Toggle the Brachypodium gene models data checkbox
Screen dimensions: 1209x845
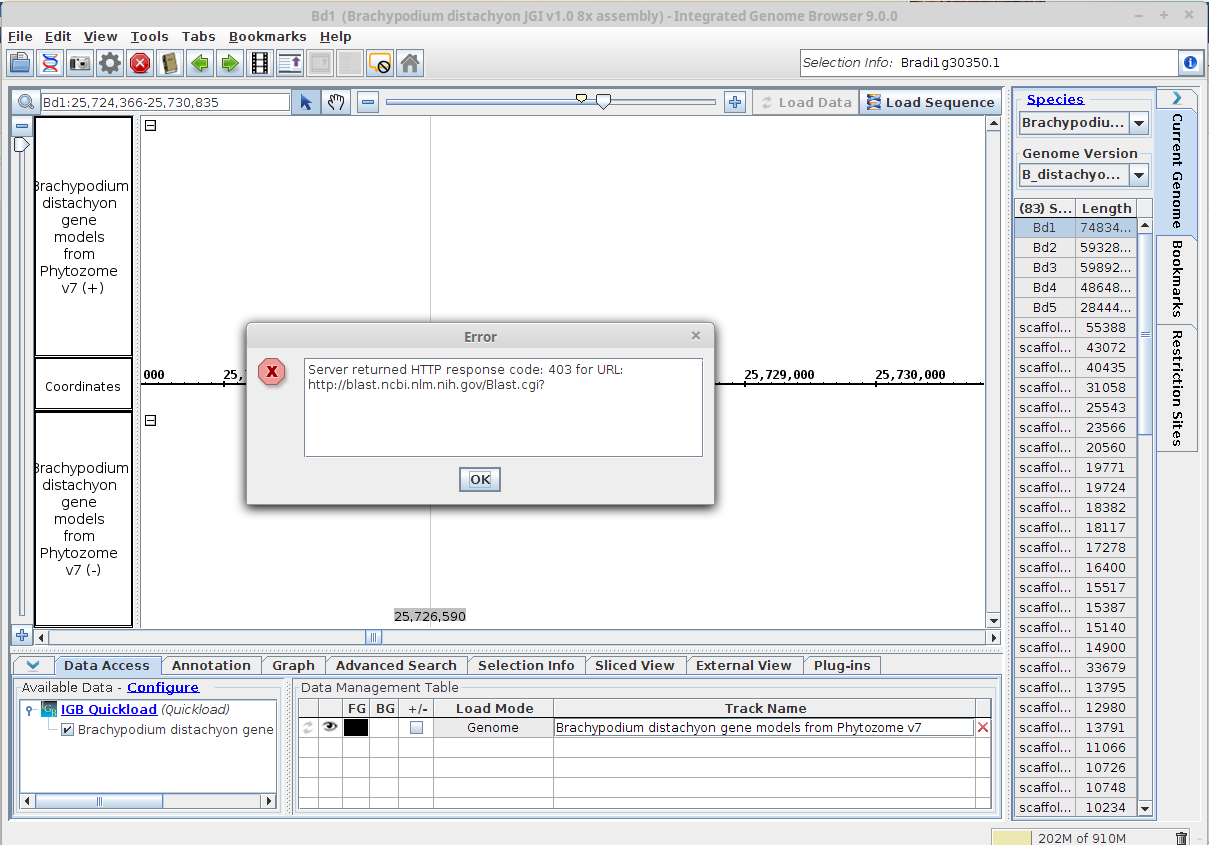67,730
